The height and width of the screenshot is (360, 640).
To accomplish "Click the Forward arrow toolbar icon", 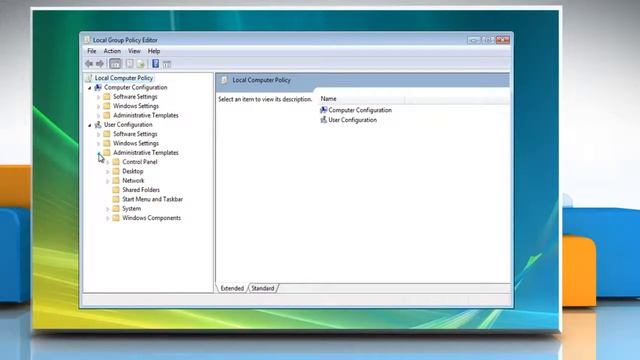I will click(x=100, y=64).
